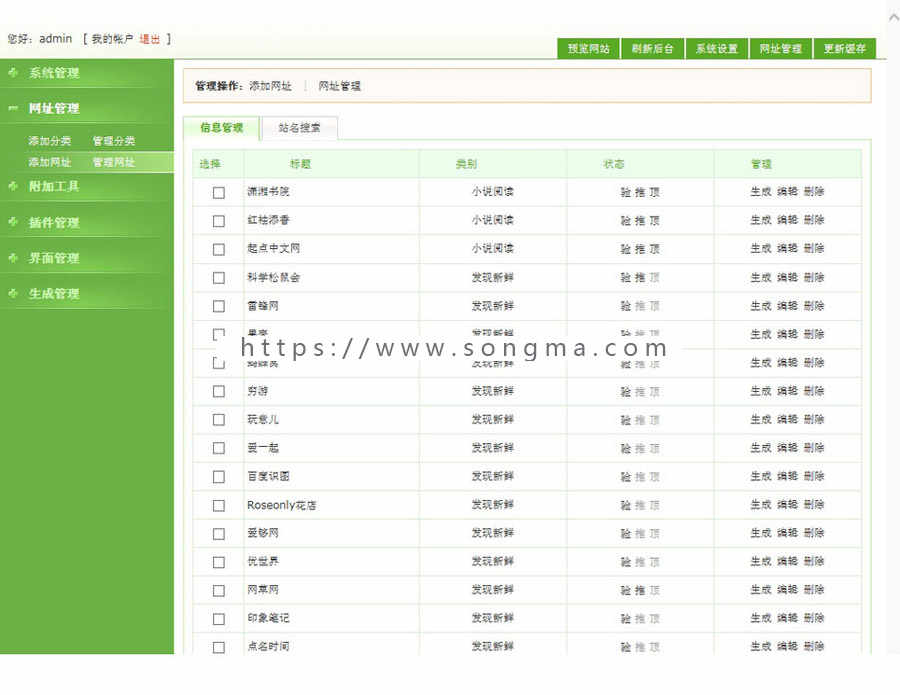The image size is (900, 695).
Task: Check the box for 潇湘书院 row
Action: [219, 192]
